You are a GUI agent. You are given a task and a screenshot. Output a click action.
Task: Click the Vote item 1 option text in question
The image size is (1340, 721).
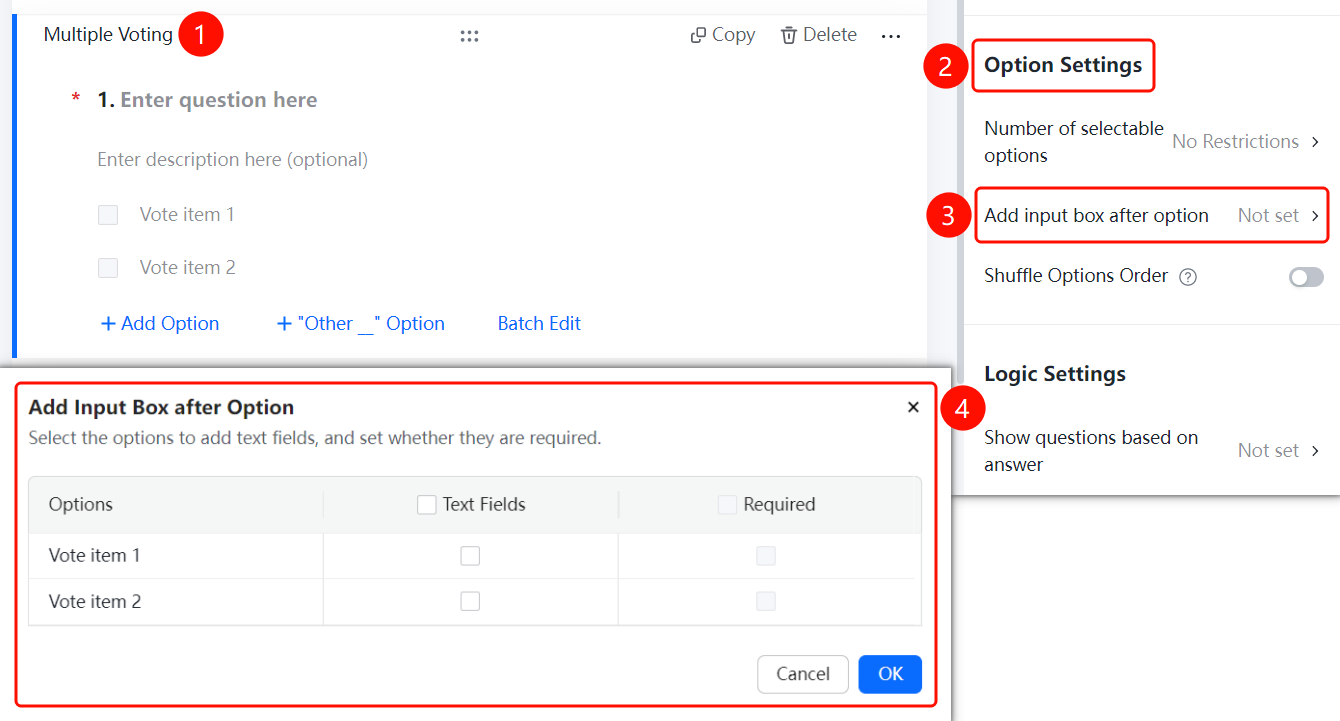[187, 214]
